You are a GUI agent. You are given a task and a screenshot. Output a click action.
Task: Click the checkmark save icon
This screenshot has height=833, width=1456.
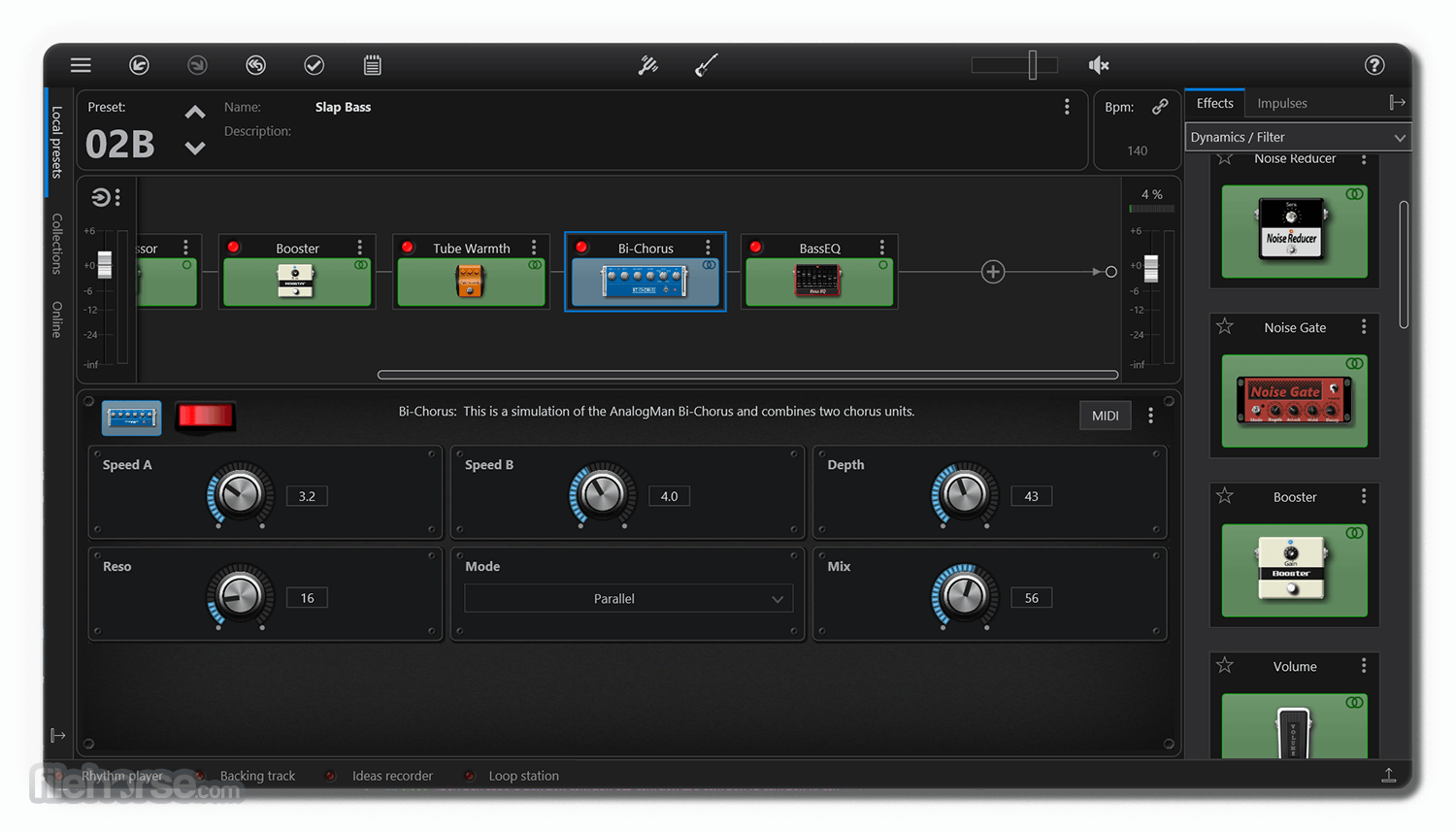(x=314, y=65)
